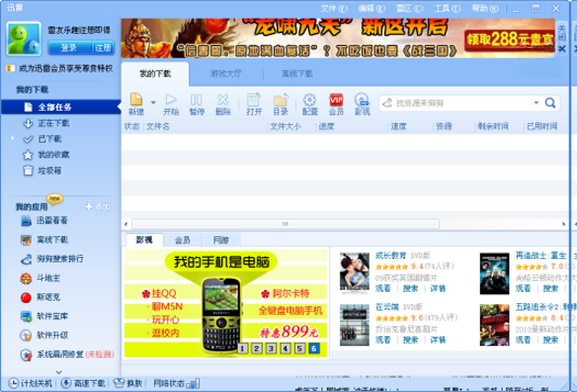Screen dimensions: 577x392
Task: Click the 暂停 pause icon in toolbar
Action: [x=197, y=104]
